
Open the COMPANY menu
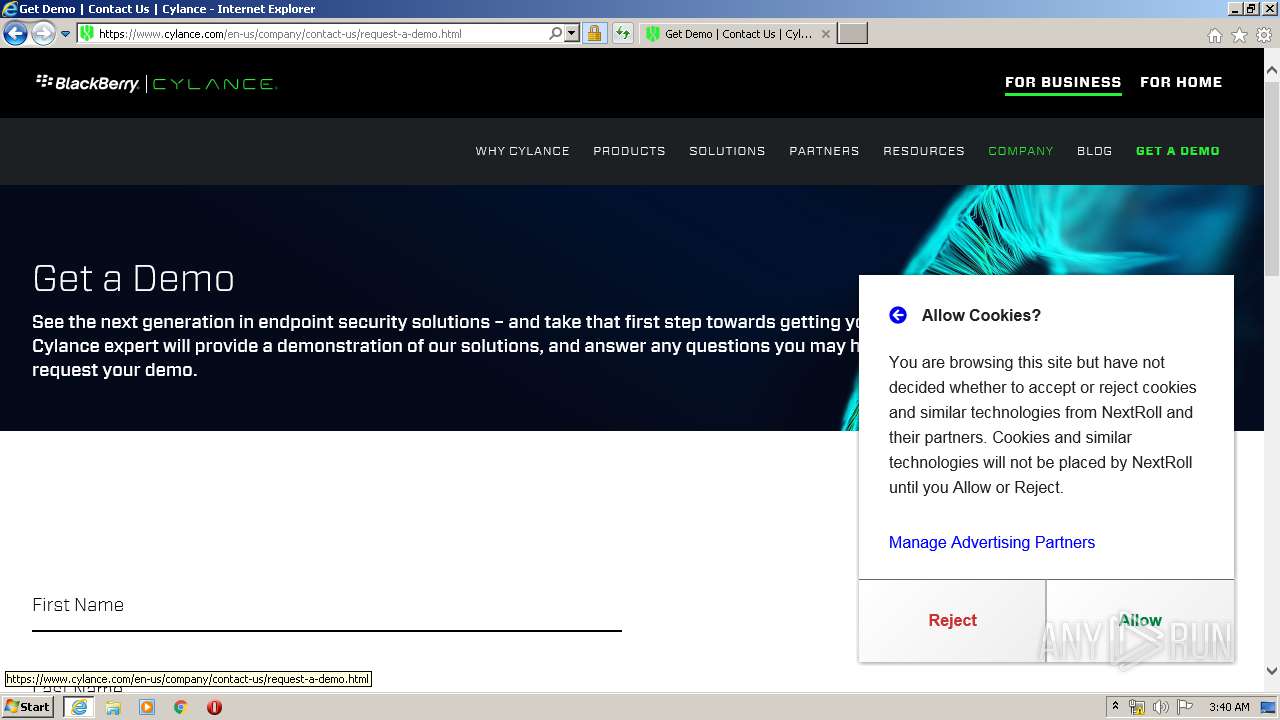(x=1021, y=151)
